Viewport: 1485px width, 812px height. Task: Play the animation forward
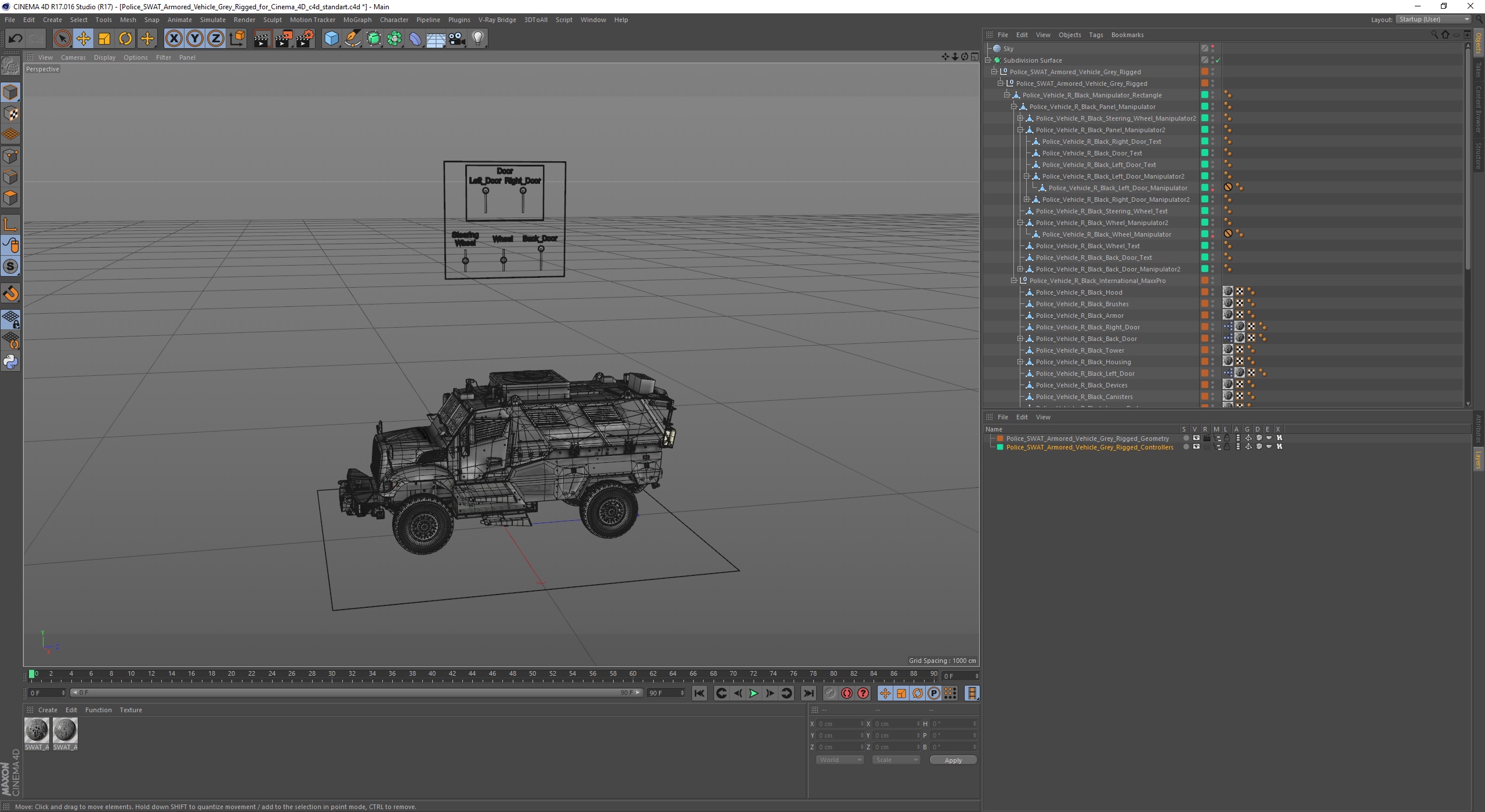click(x=754, y=693)
